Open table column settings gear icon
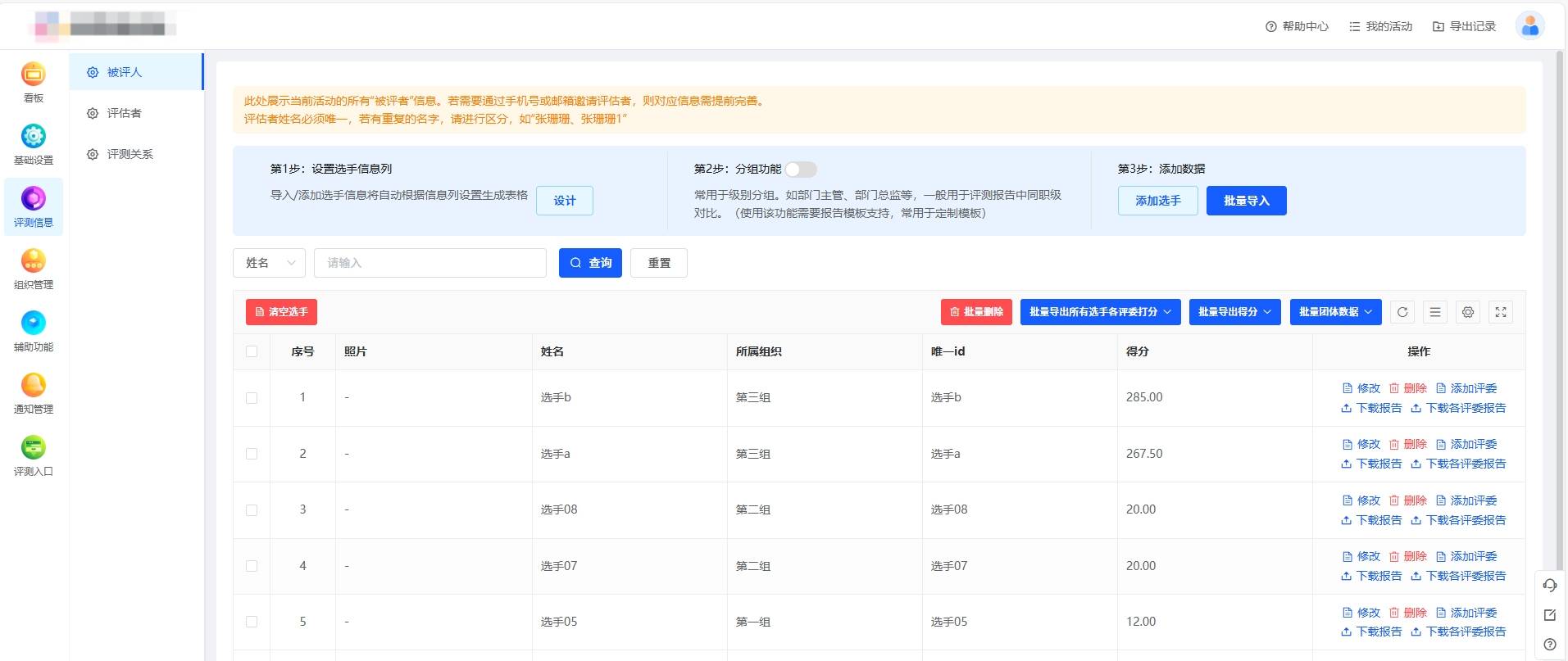This screenshot has width=1568, height=661. point(1468,312)
